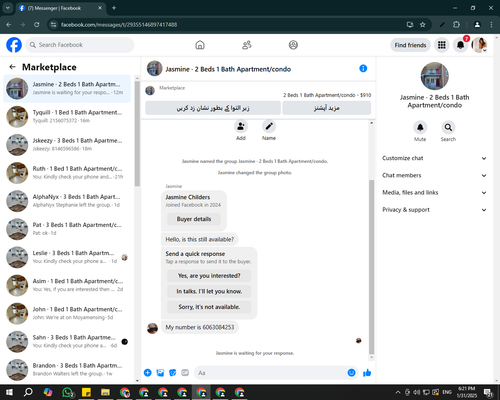The image size is (500, 400).
Task: Open Leslie - 3 Beds 1 Bath conversation
Action: coord(67,257)
